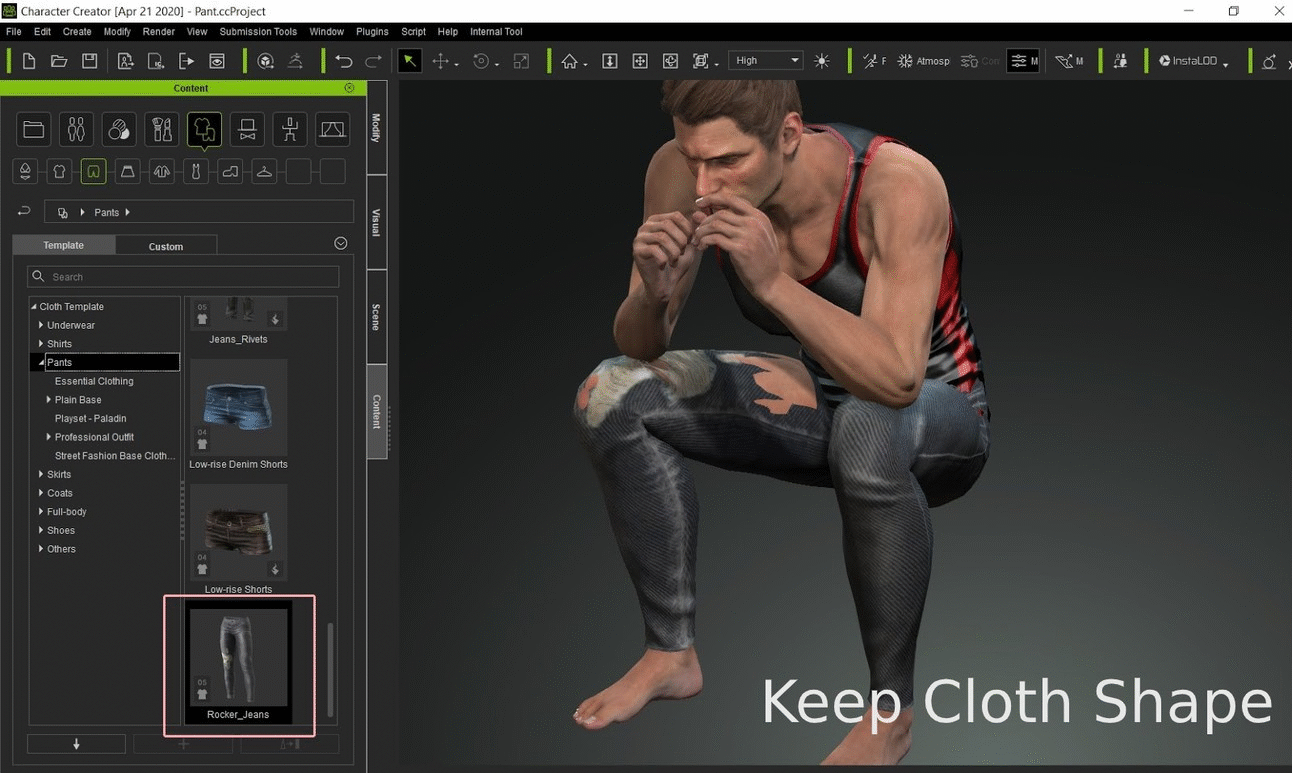
Task: Click the Skirt clothing type icon
Action: 127,171
